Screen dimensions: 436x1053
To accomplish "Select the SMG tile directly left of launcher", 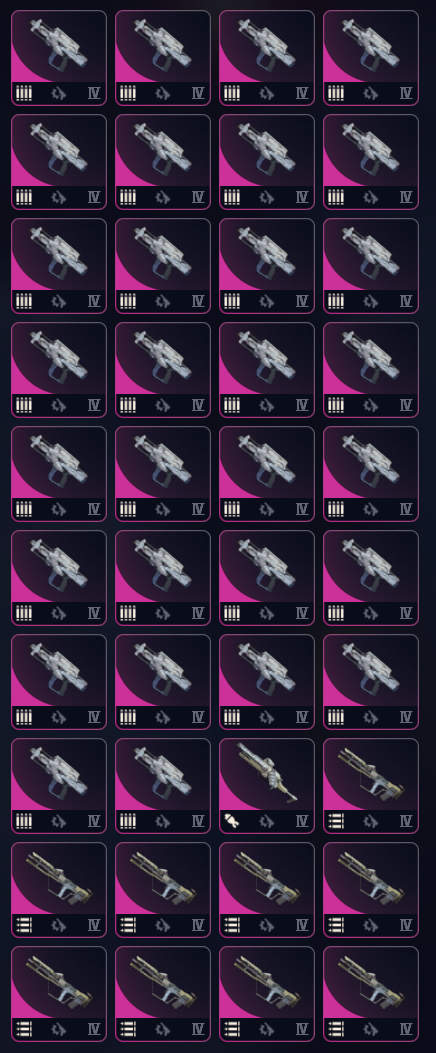I will pos(163,786).
